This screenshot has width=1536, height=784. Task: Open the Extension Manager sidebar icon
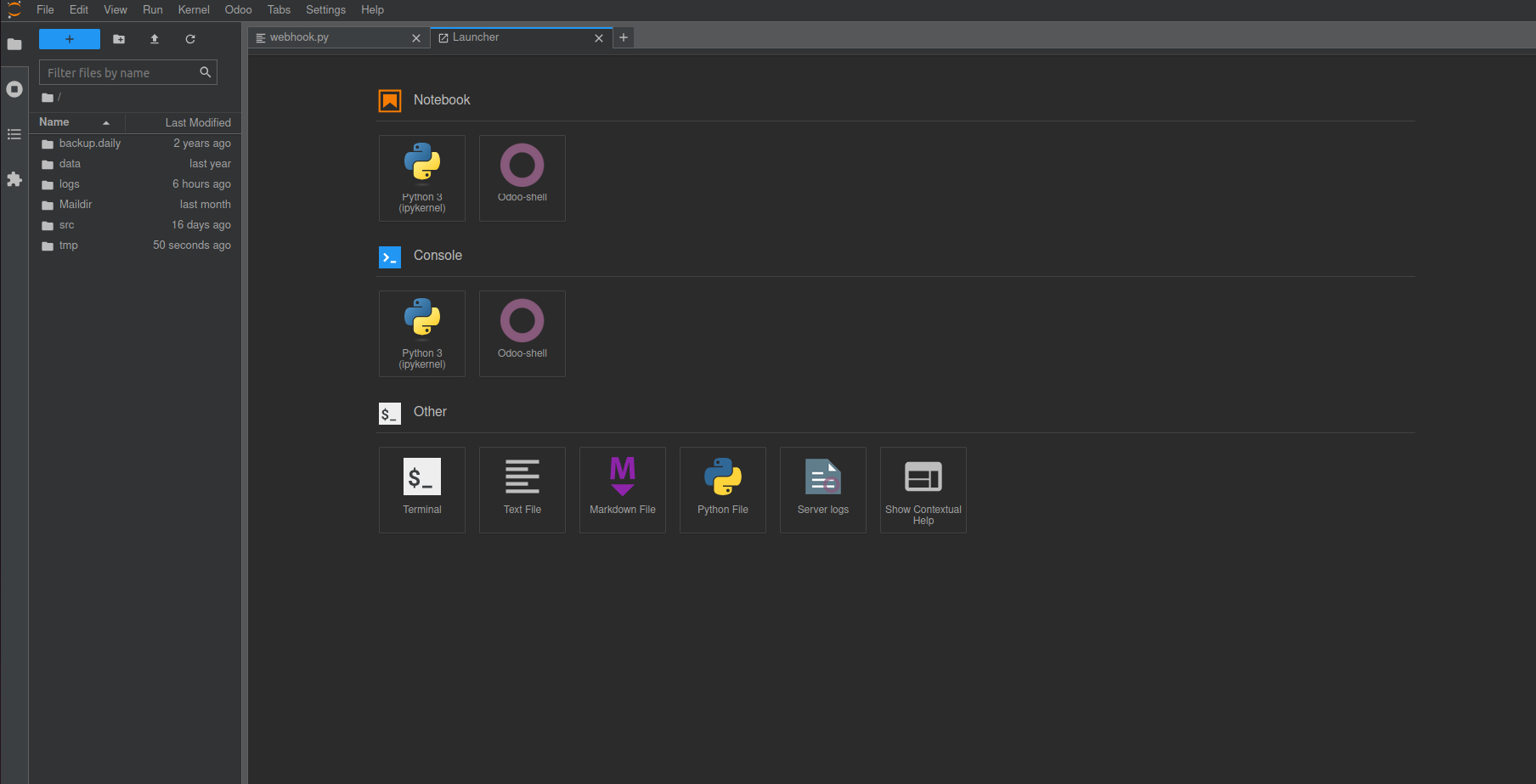tap(14, 179)
